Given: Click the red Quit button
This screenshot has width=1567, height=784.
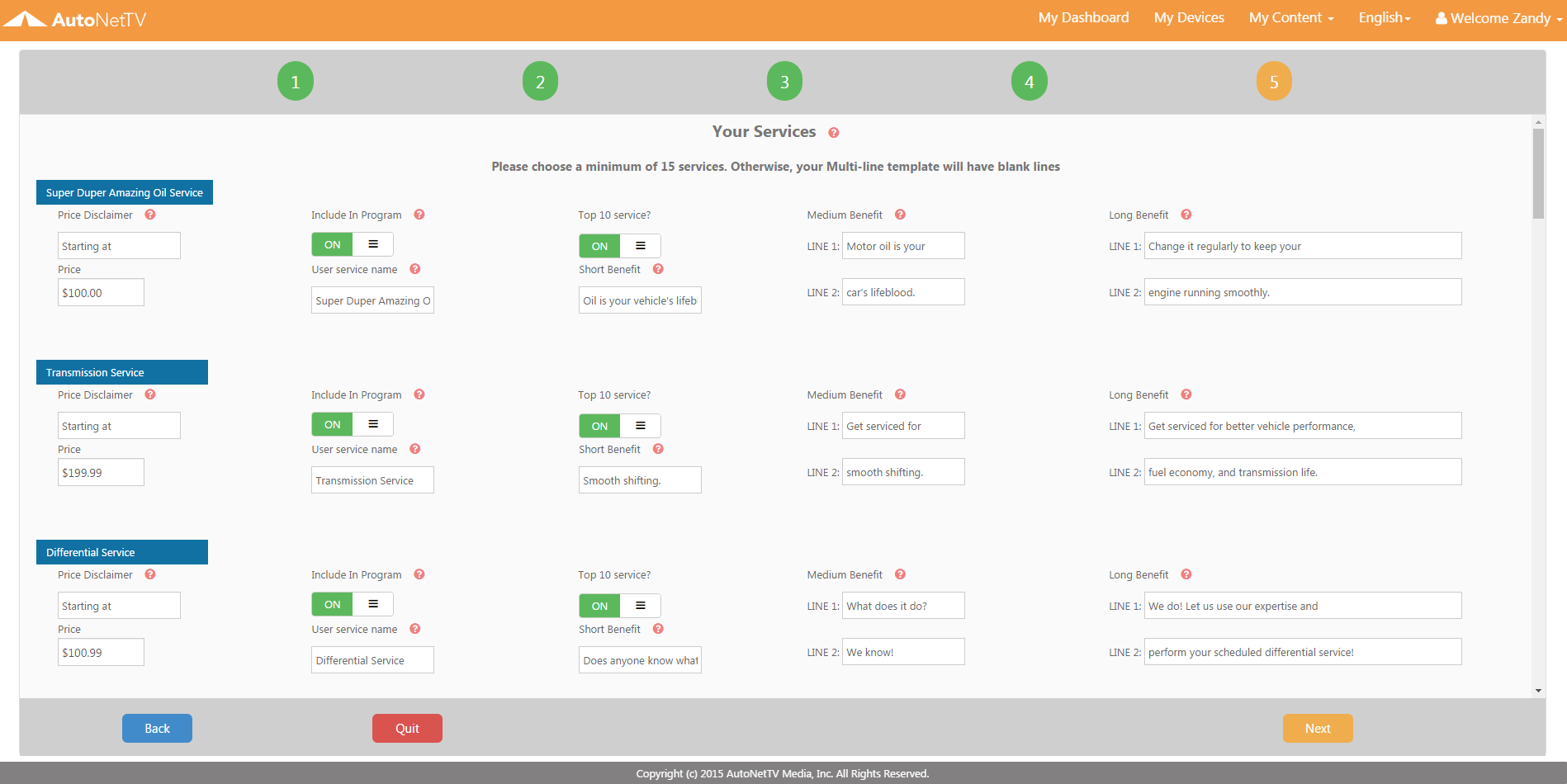Looking at the screenshot, I should (x=407, y=728).
